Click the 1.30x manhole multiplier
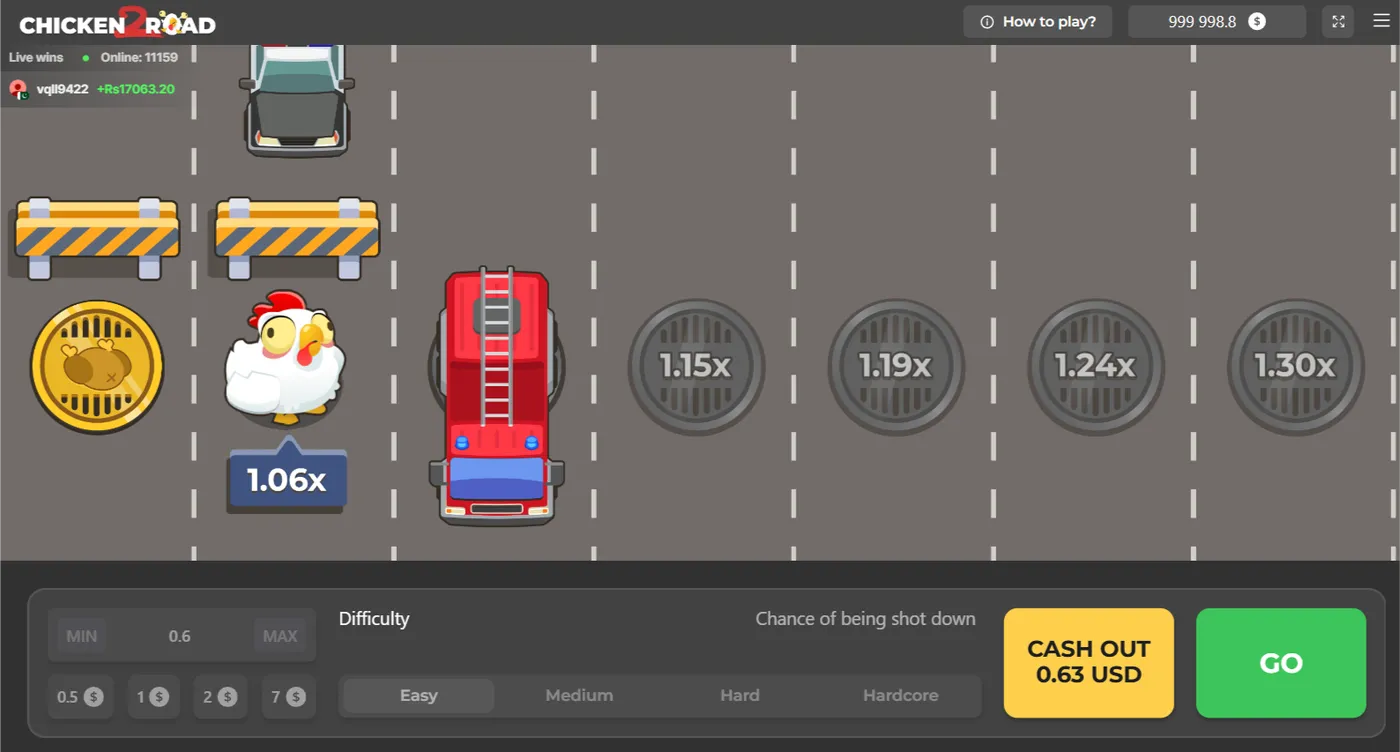 point(1296,367)
